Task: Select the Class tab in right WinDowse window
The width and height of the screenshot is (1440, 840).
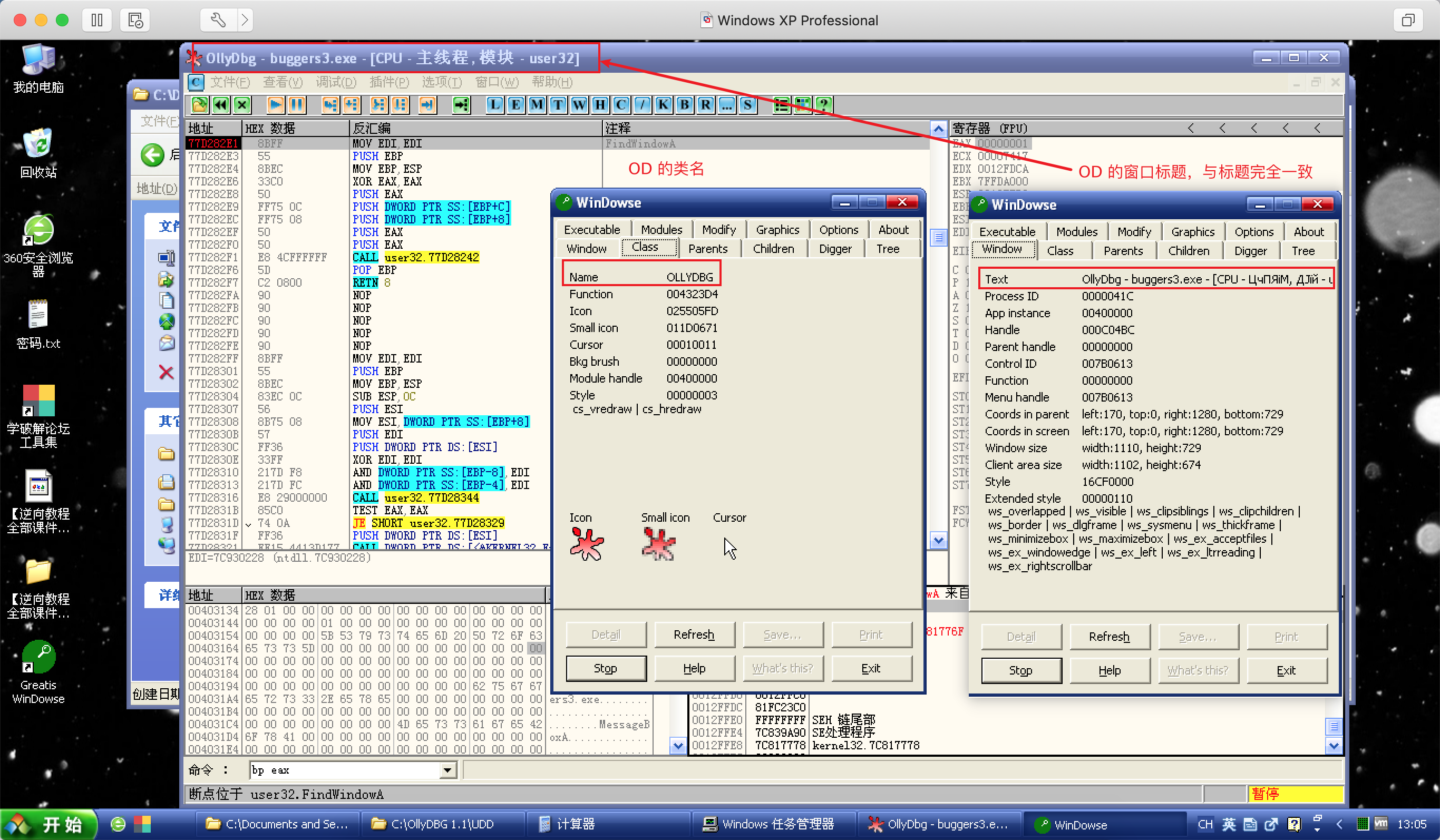Action: point(1060,251)
